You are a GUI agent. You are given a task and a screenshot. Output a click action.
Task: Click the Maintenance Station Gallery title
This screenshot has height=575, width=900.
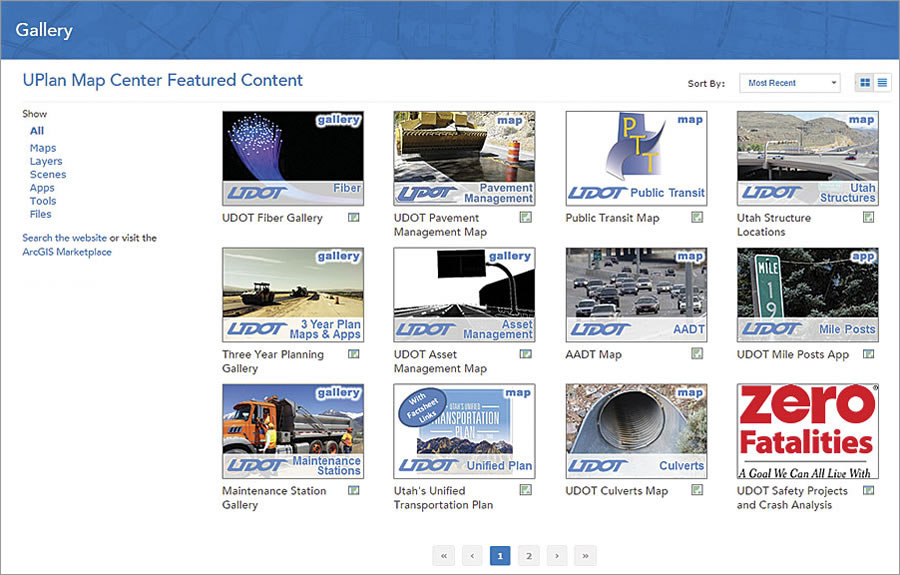coord(274,498)
